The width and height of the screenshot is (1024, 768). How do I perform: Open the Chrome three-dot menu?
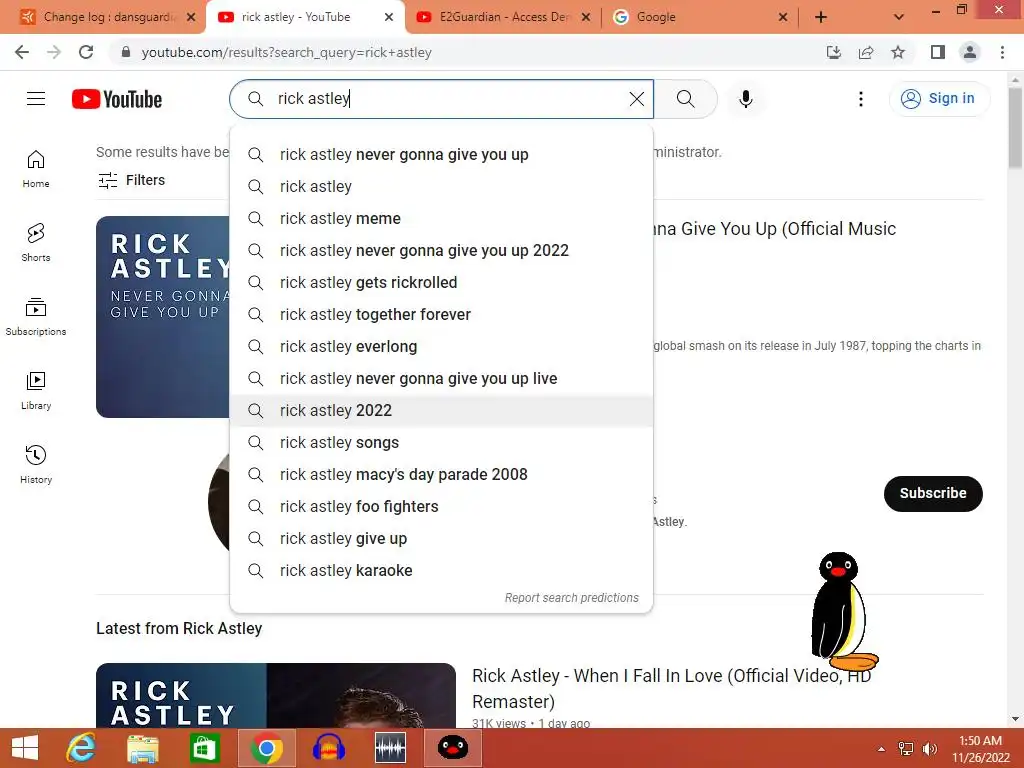click(x=1002, y=52)
